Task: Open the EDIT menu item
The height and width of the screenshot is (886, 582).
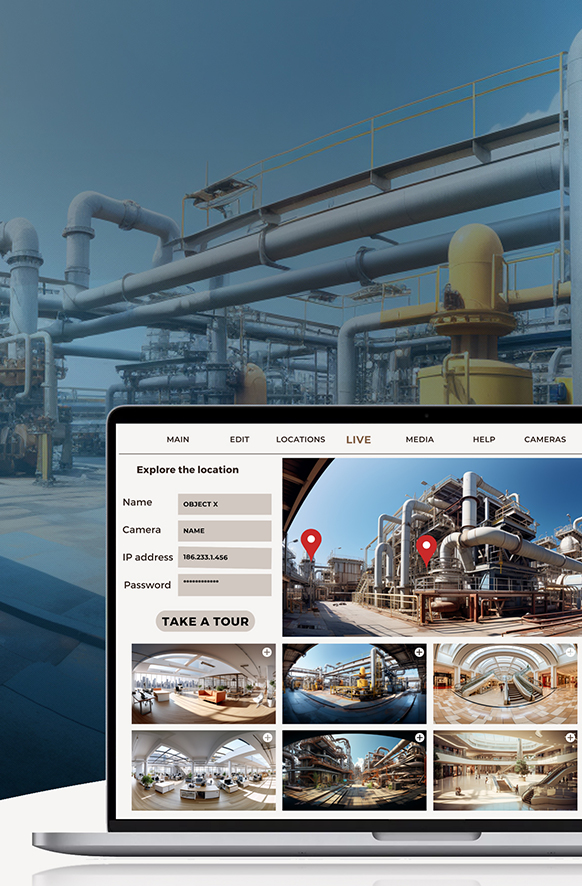Action: pos(240,439)
